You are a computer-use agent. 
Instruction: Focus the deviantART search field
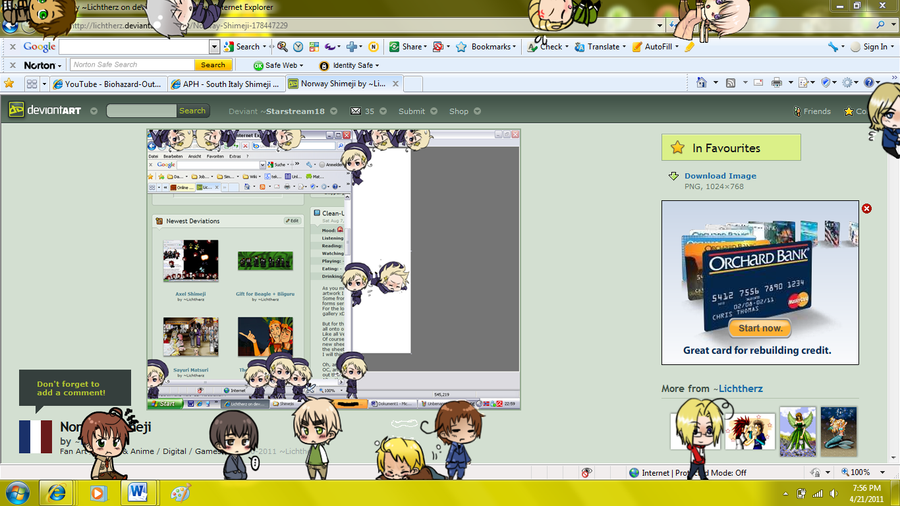click(141, 111)
